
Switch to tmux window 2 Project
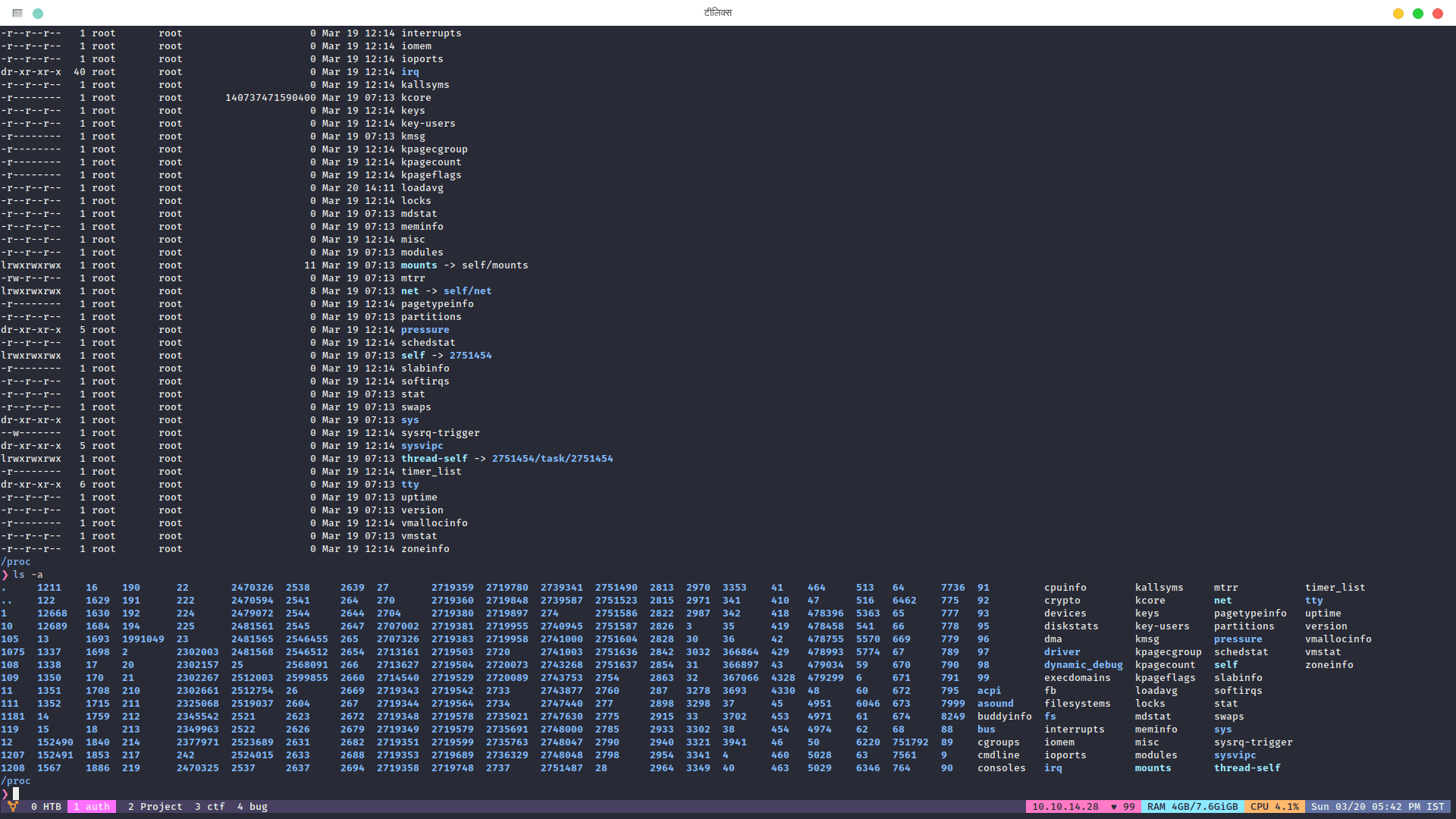tap(155, 807)
